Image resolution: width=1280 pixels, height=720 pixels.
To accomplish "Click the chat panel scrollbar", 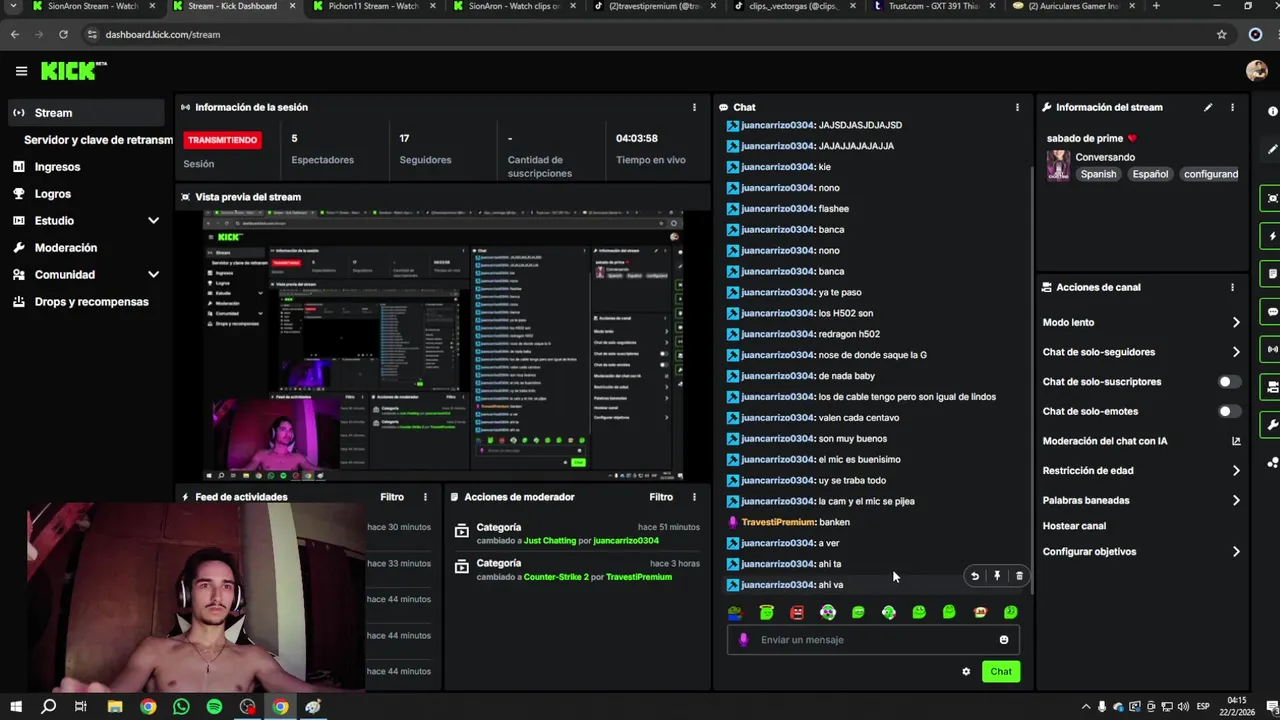I will tap(1031, 379).
